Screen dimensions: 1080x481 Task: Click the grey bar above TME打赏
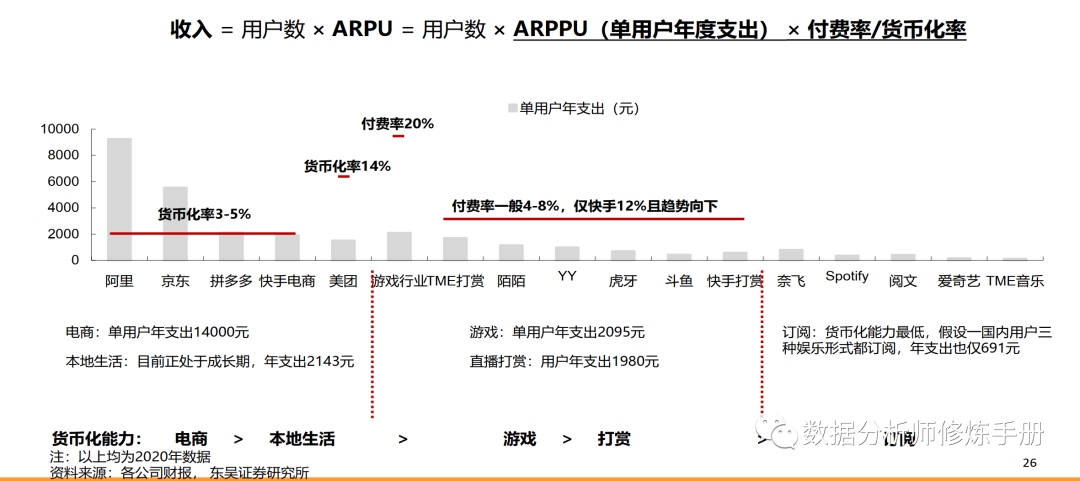click(455, 249)
